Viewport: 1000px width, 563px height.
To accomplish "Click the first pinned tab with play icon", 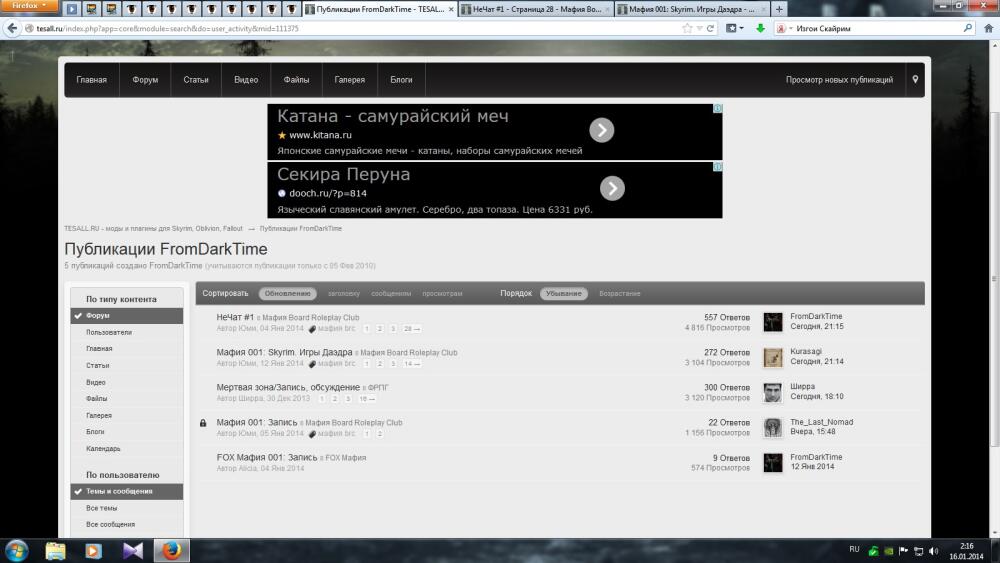I will (x=71, y=9).
